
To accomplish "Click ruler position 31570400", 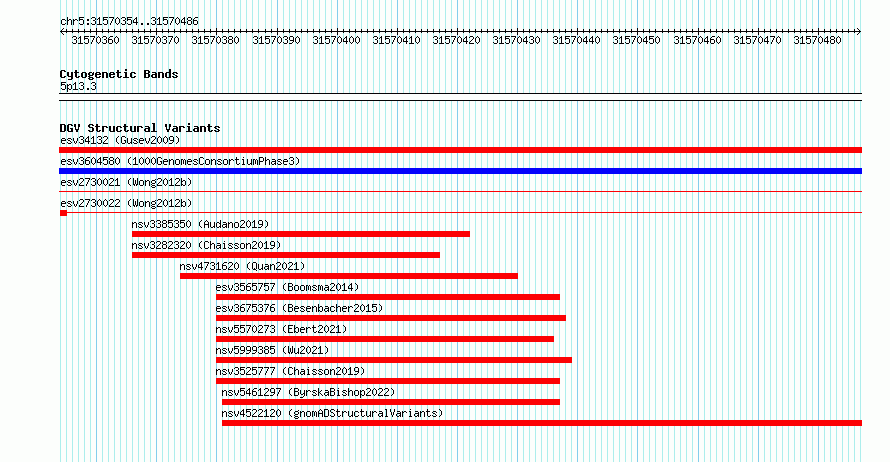I will pos(337,40).
